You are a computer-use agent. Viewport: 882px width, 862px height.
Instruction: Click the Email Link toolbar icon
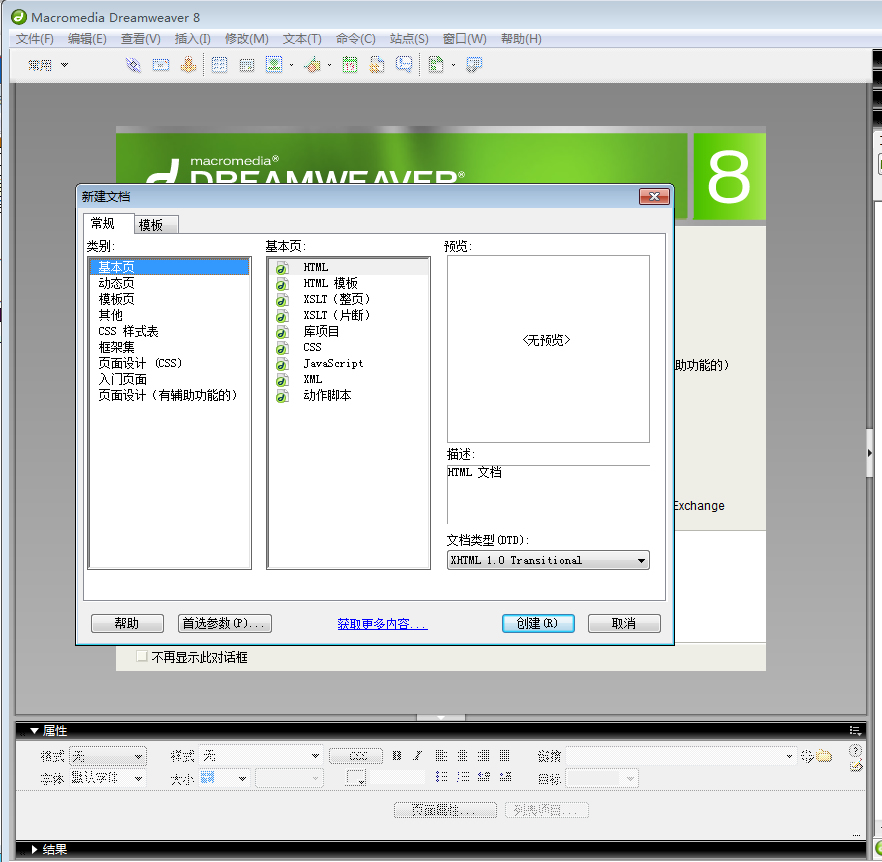coord(160,65)
